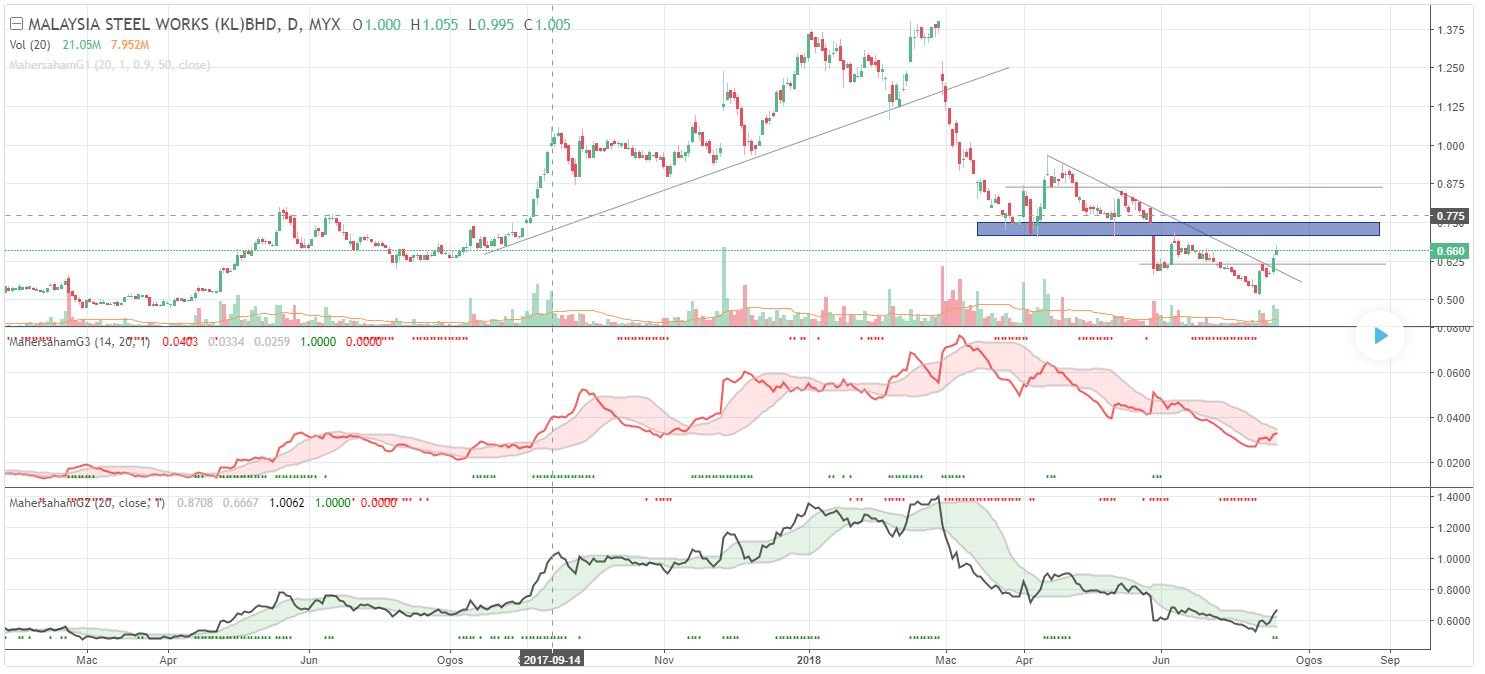The height and width of the screenshot is (674, 1485).
Task: Click the 2018 label on the time axis
Action: [809, 660]
